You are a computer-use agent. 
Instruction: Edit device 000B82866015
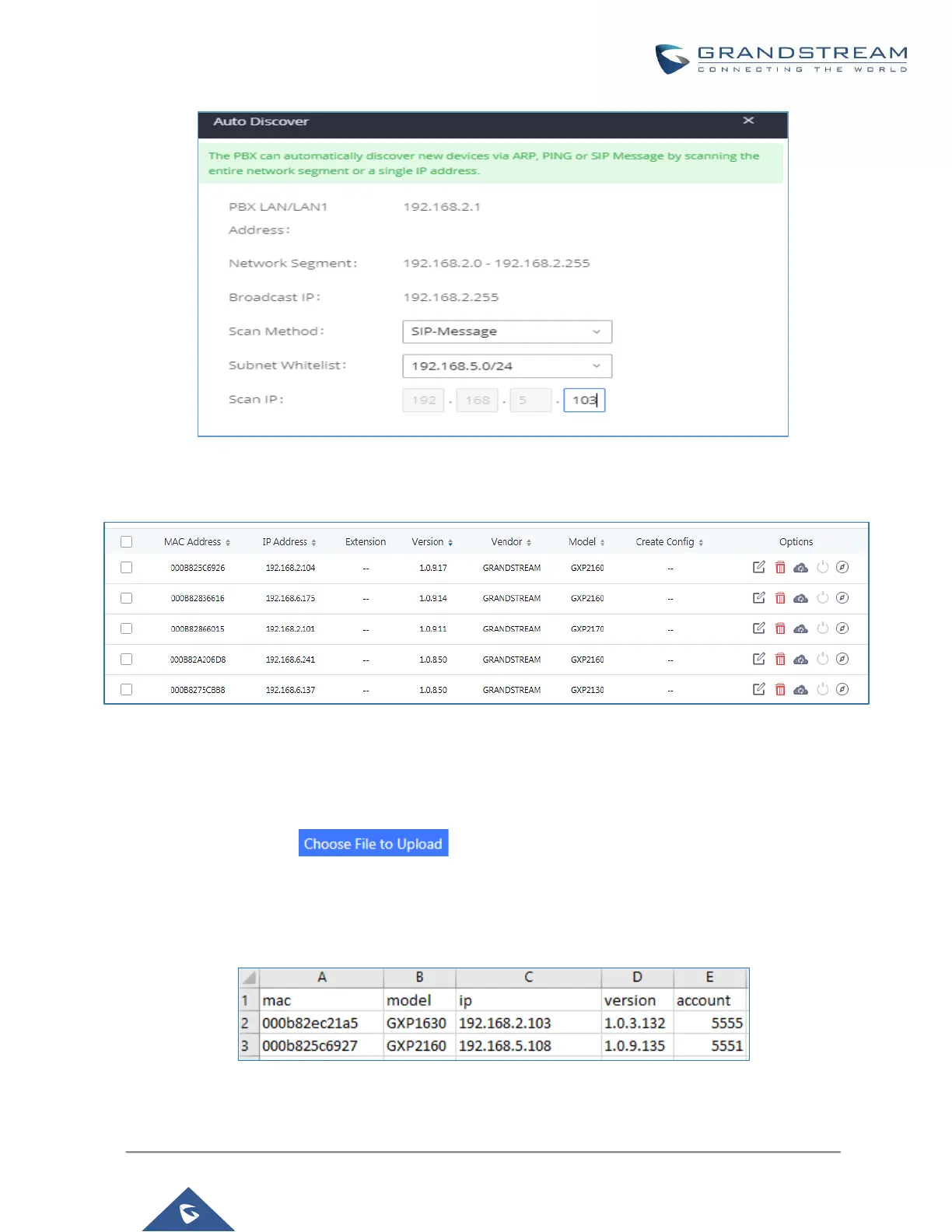759,628
